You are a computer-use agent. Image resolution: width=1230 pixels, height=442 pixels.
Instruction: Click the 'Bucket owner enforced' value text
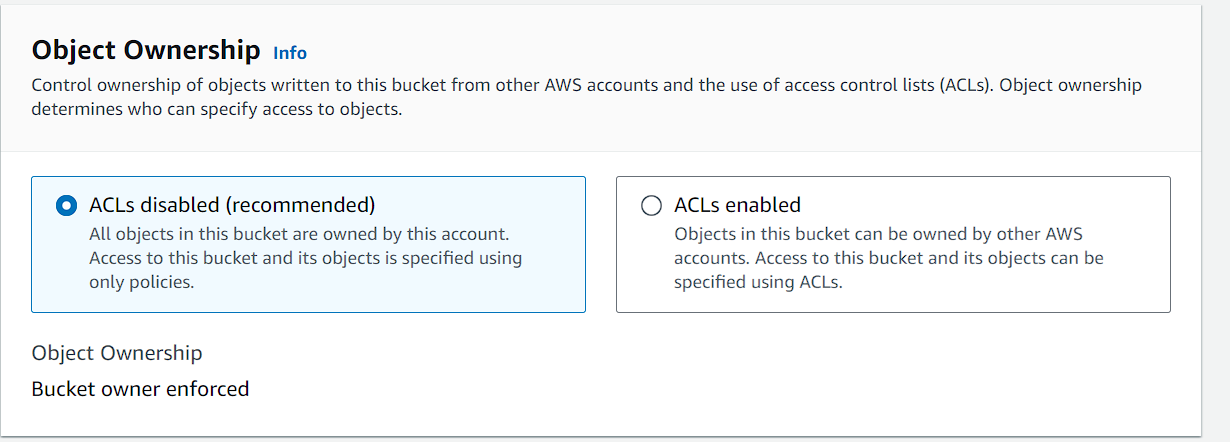140,389
